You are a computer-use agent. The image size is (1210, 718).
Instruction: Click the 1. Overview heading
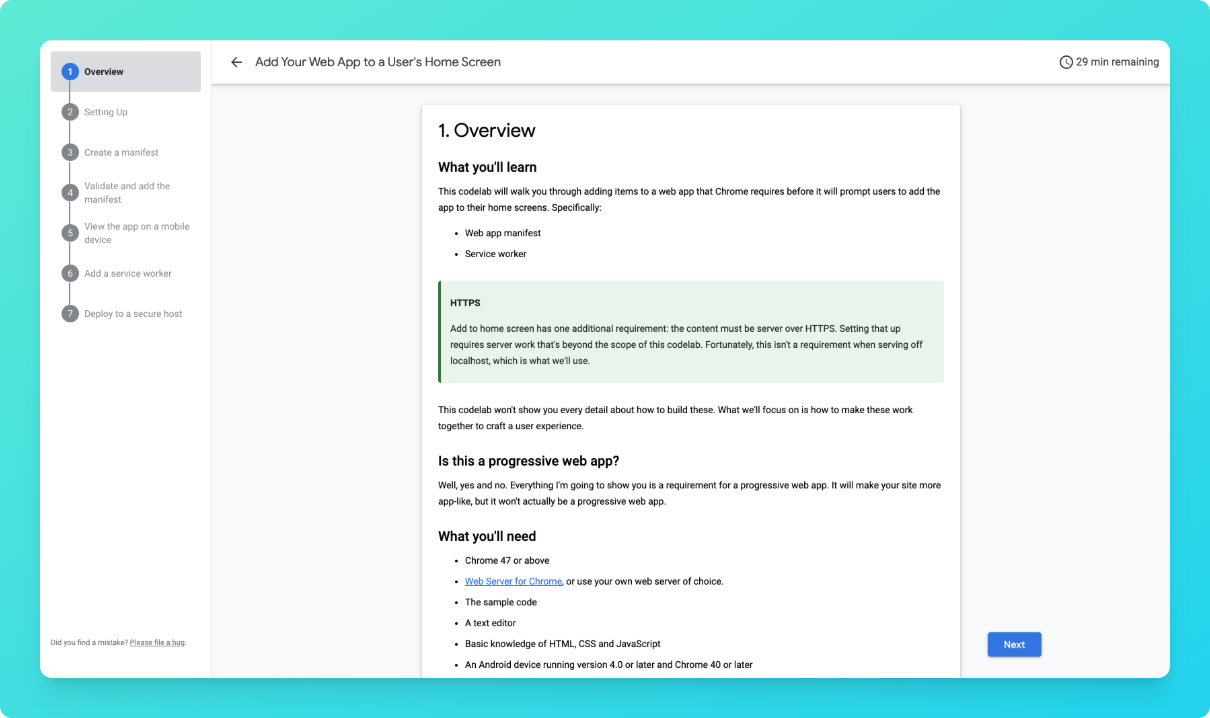487,130
